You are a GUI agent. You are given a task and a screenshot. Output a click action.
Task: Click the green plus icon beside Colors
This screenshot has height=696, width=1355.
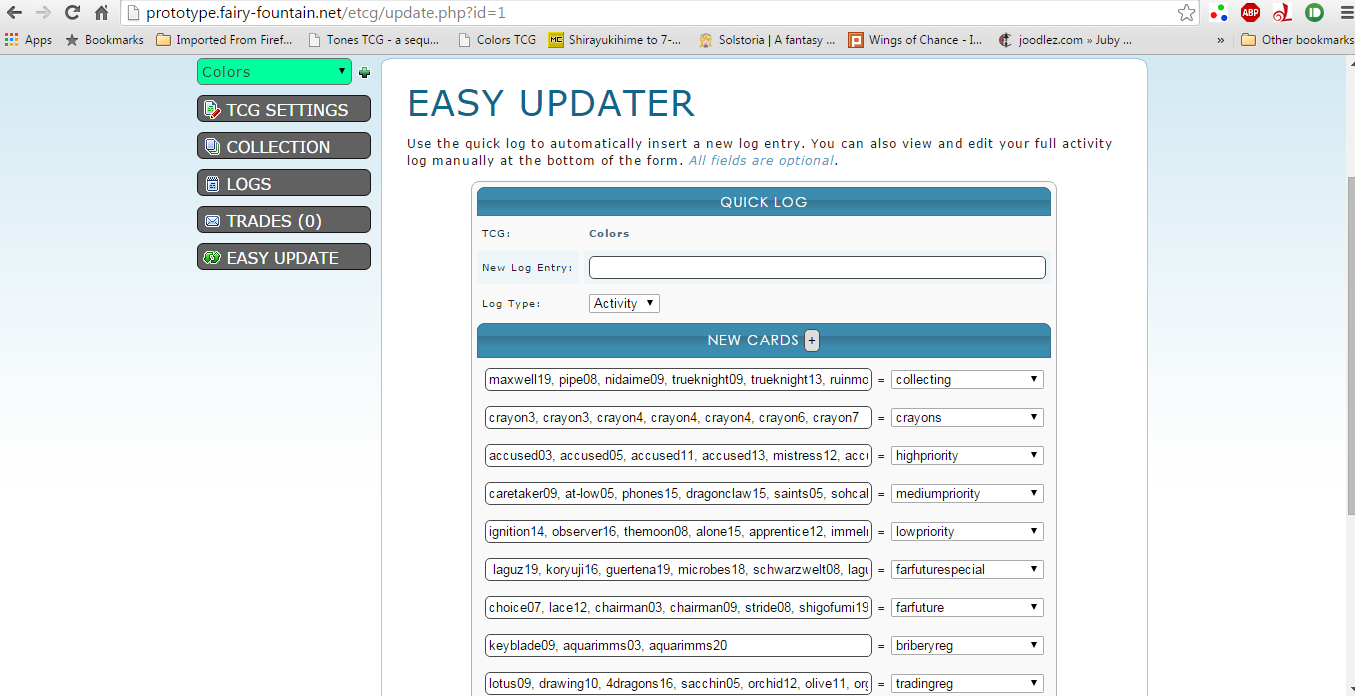coord(364,73)
